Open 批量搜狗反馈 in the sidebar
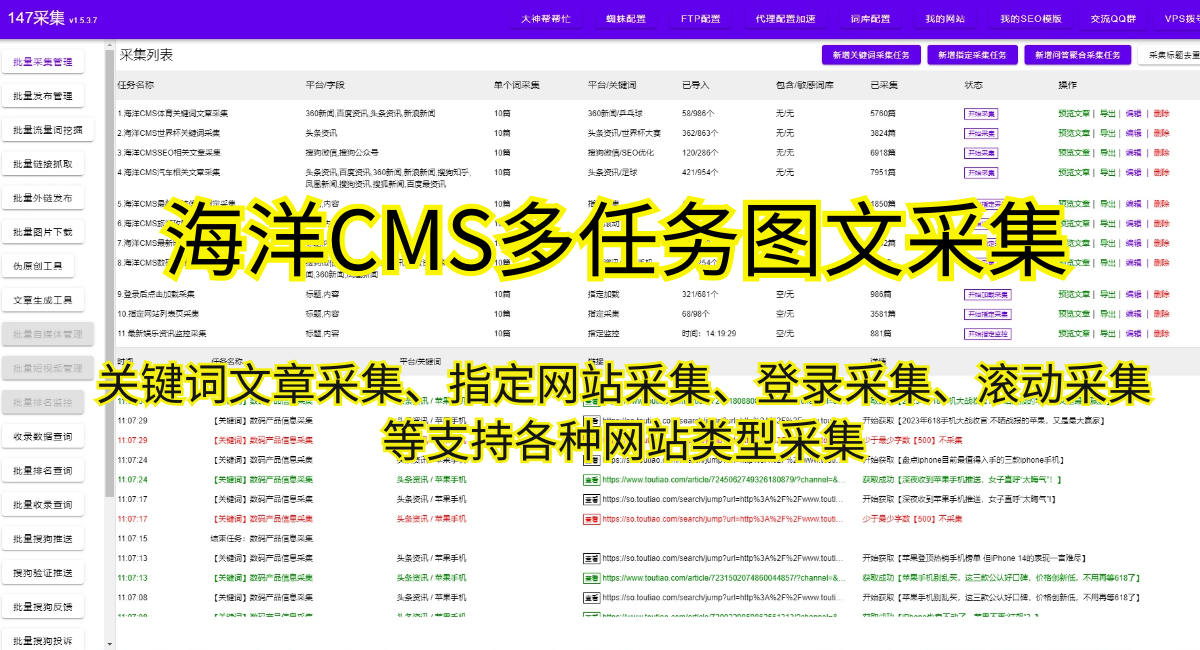The height and width of the screenshot is (650, 1200). coord(43,606)
